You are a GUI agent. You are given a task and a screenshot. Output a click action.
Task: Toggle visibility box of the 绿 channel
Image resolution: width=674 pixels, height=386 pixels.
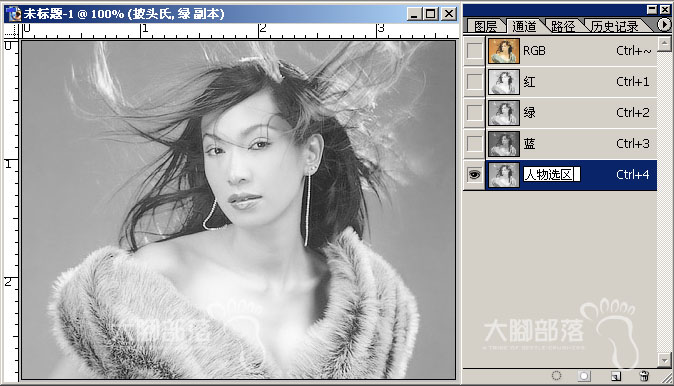(x=475, y=113)
